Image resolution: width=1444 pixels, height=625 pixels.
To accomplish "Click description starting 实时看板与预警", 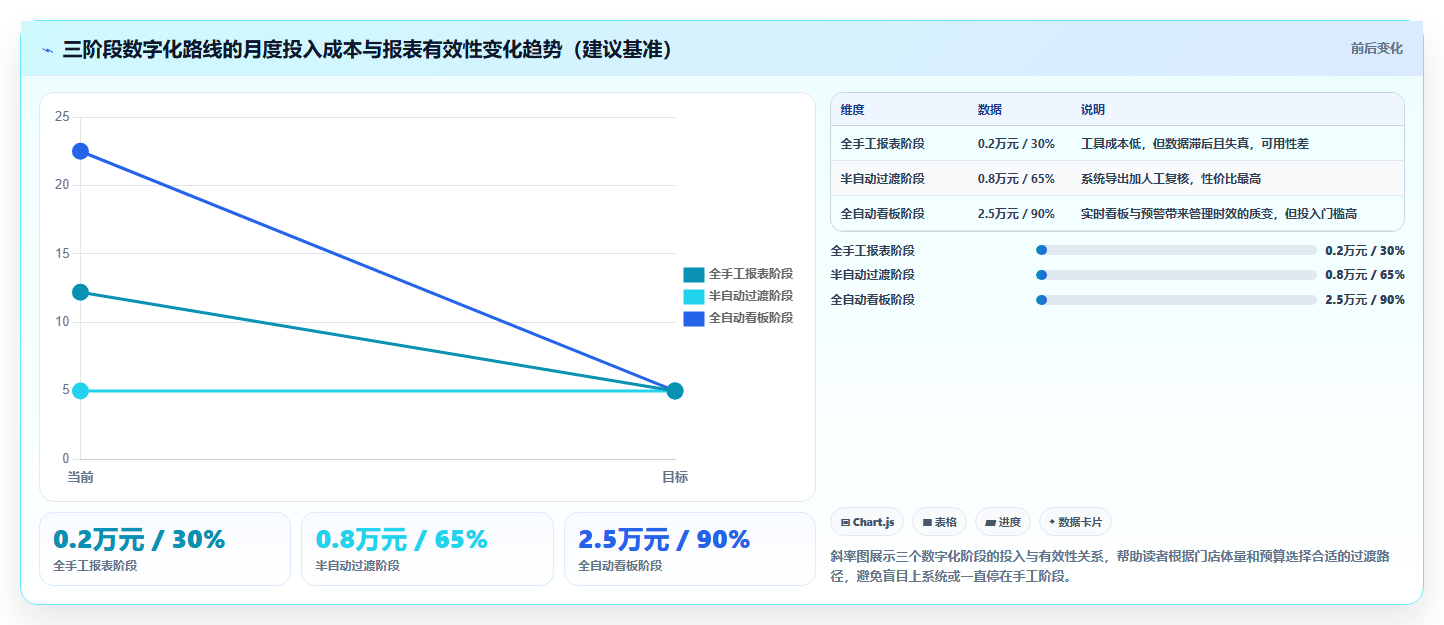I will coord(1219,214).
